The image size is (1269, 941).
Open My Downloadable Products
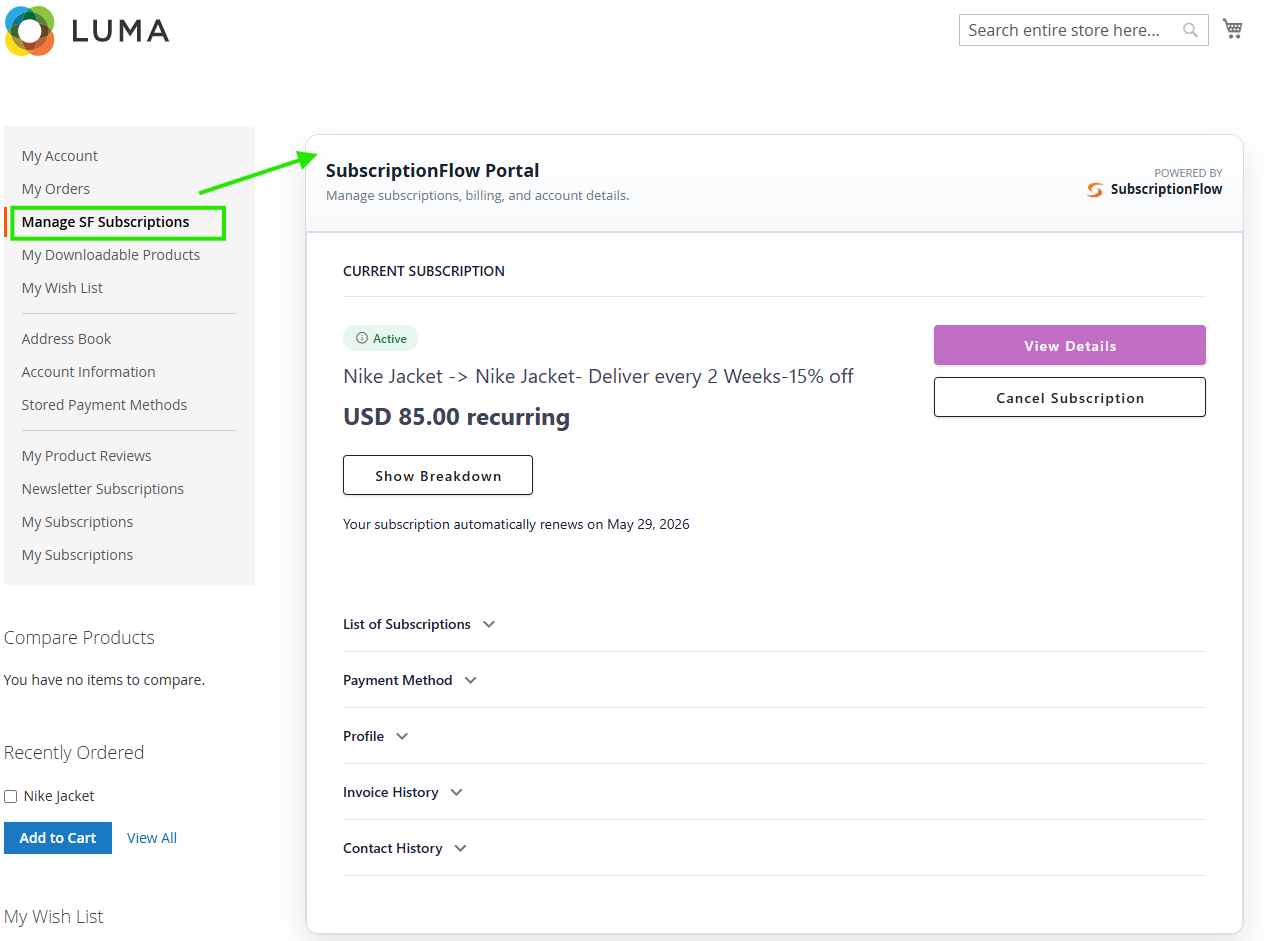[111, 255]
